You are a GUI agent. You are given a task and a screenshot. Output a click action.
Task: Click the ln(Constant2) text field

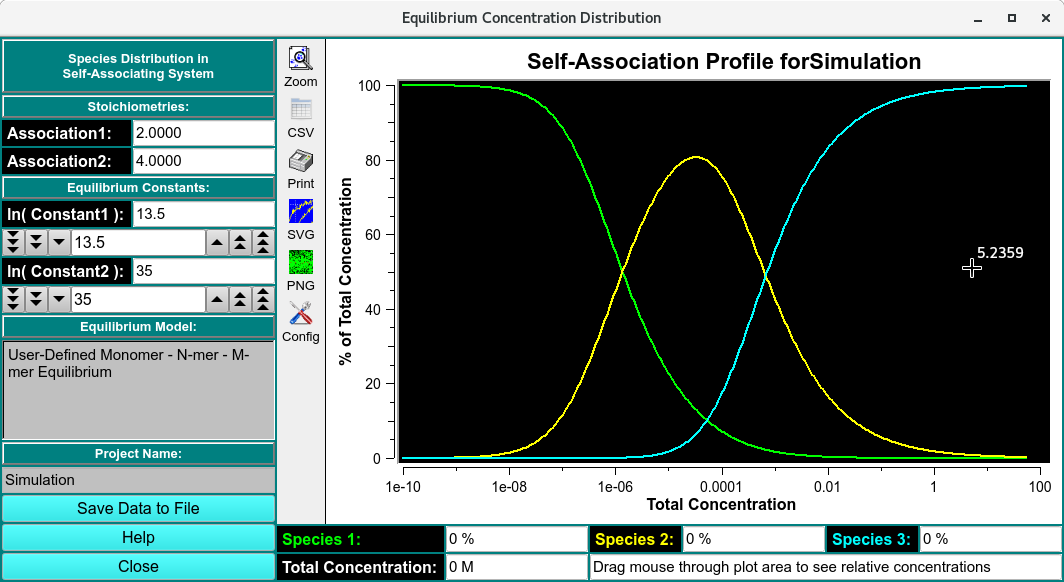pyautogui.click(x=203, y=271)
